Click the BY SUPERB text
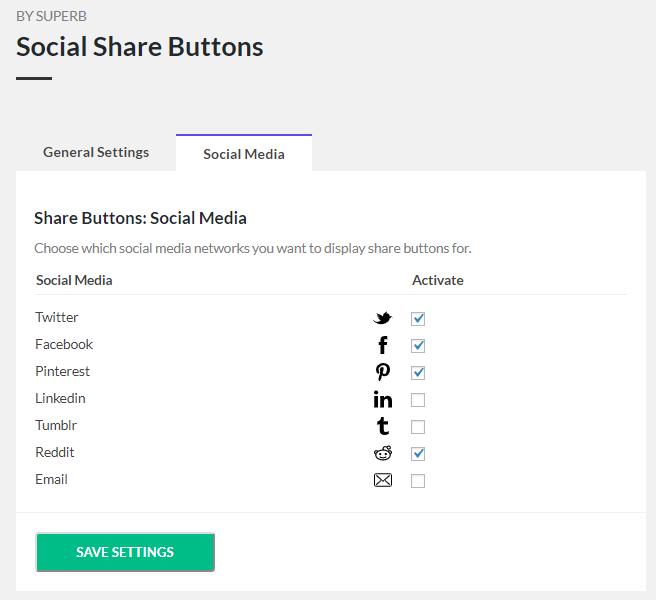 click(x=51, y=16)
